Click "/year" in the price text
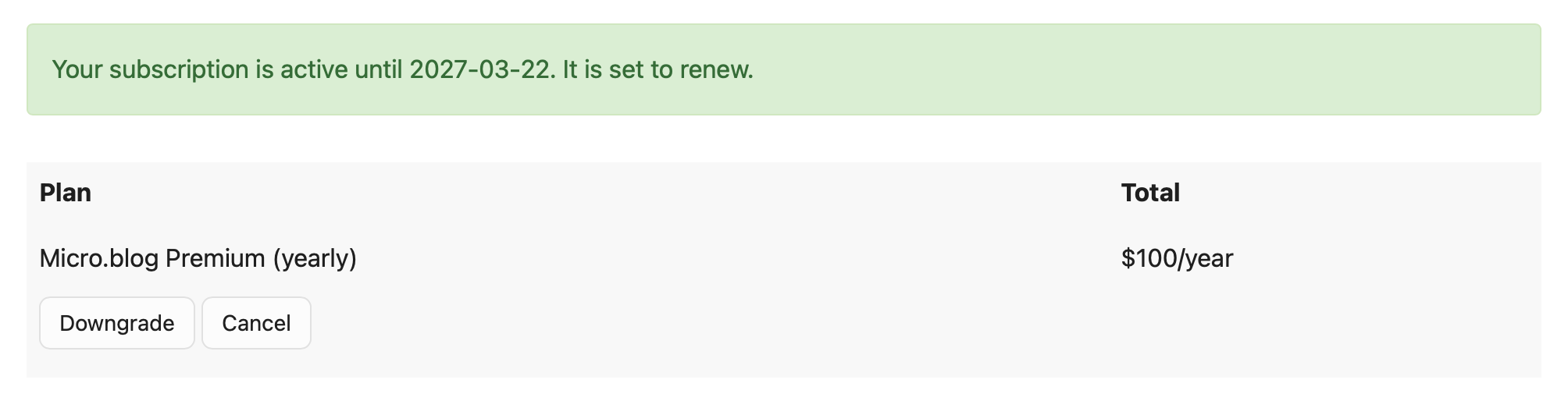 point(1206,258)
